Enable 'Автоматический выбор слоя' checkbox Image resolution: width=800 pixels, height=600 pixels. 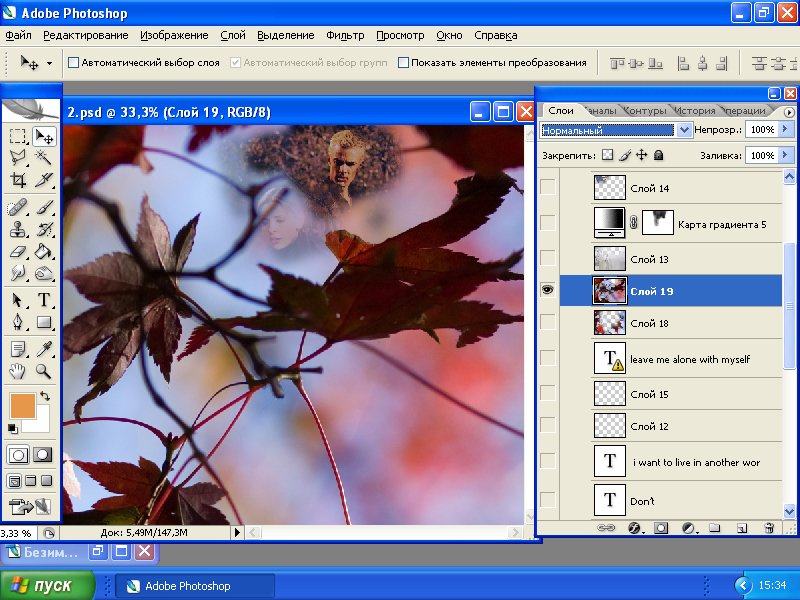pyautogui.click(x=73, y=62)
